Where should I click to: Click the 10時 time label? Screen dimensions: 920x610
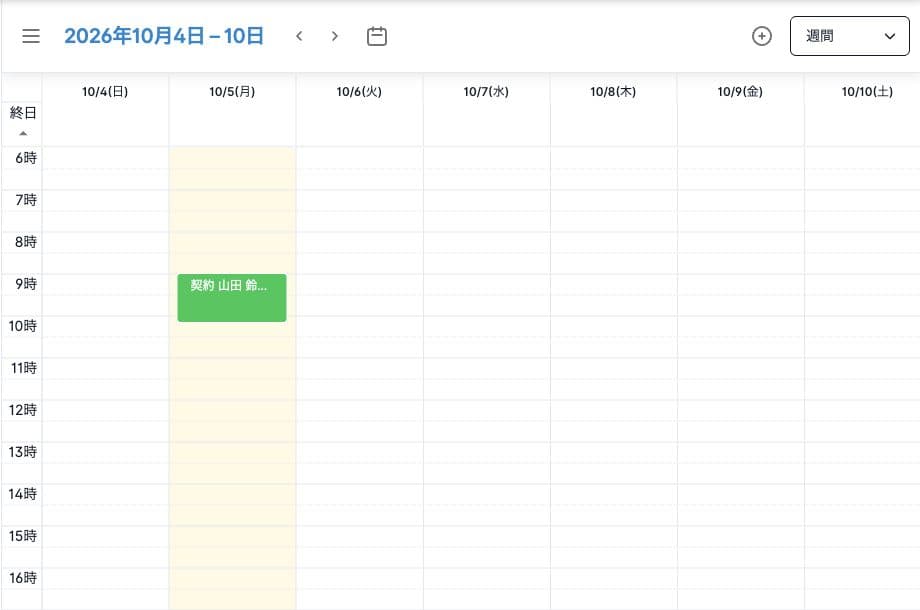click(23, 326)
